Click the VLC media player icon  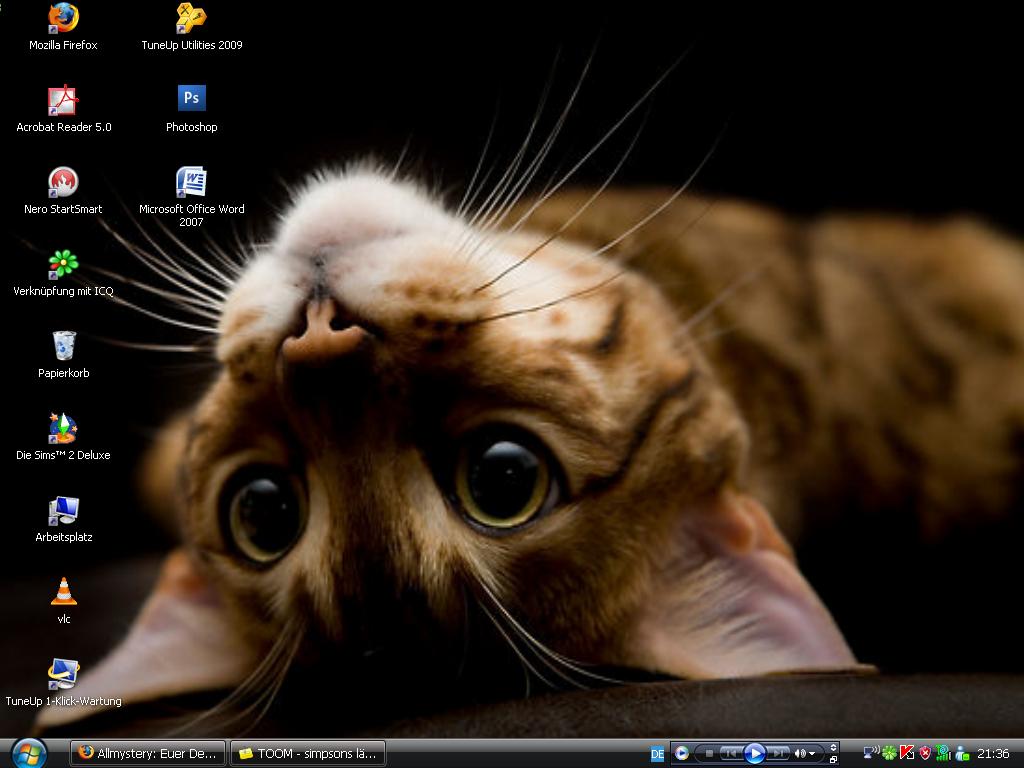pos(63,592)
